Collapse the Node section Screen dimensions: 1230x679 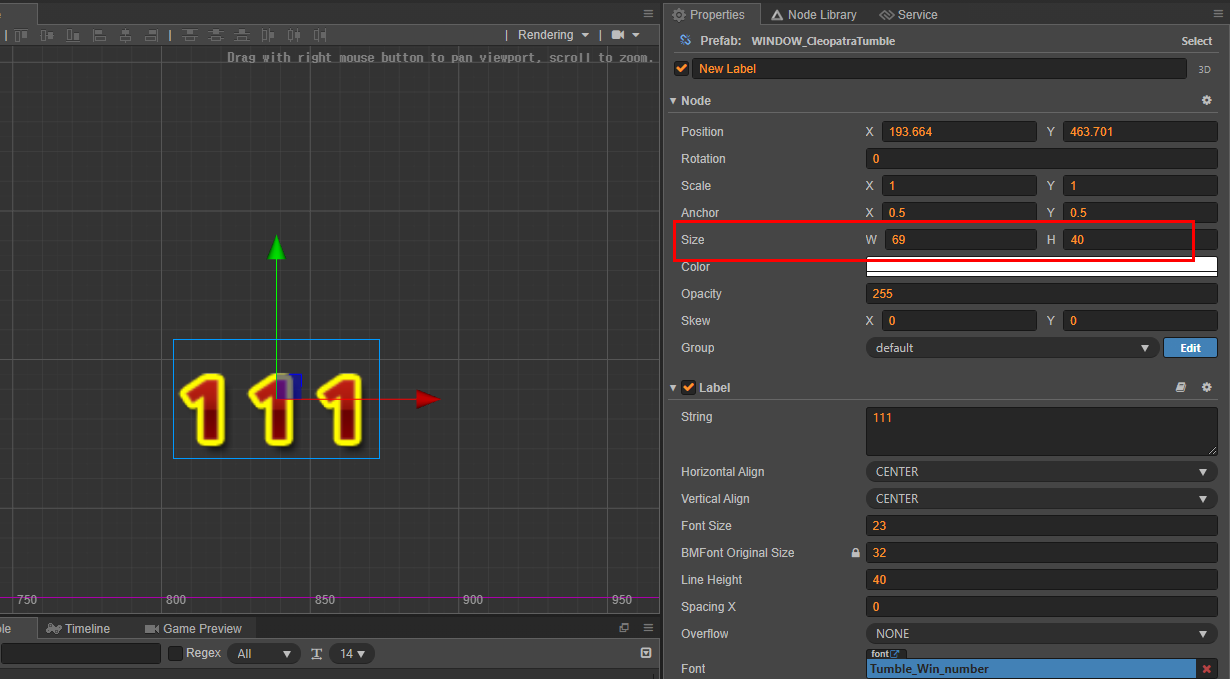(x=673, y=101)
